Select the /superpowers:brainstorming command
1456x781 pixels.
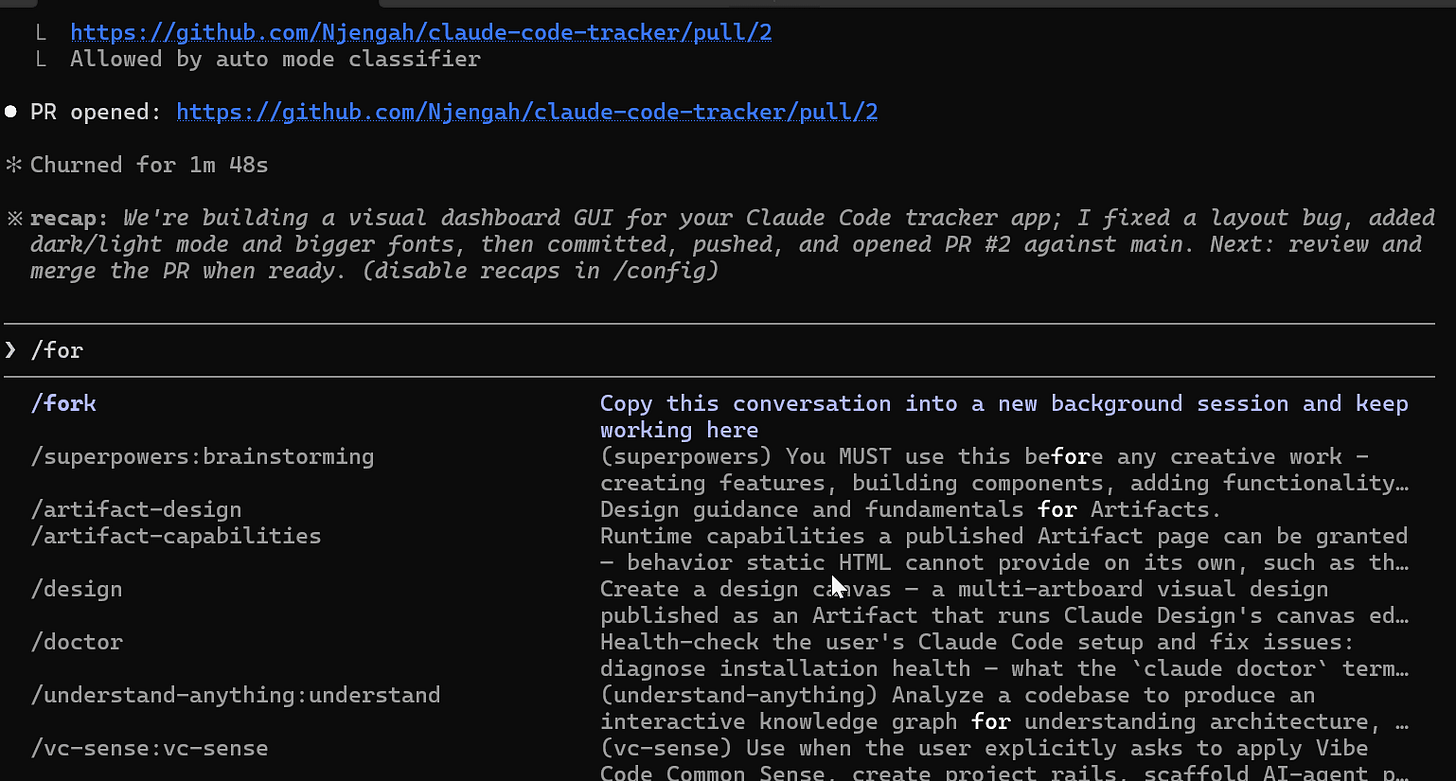pos(202,457)
